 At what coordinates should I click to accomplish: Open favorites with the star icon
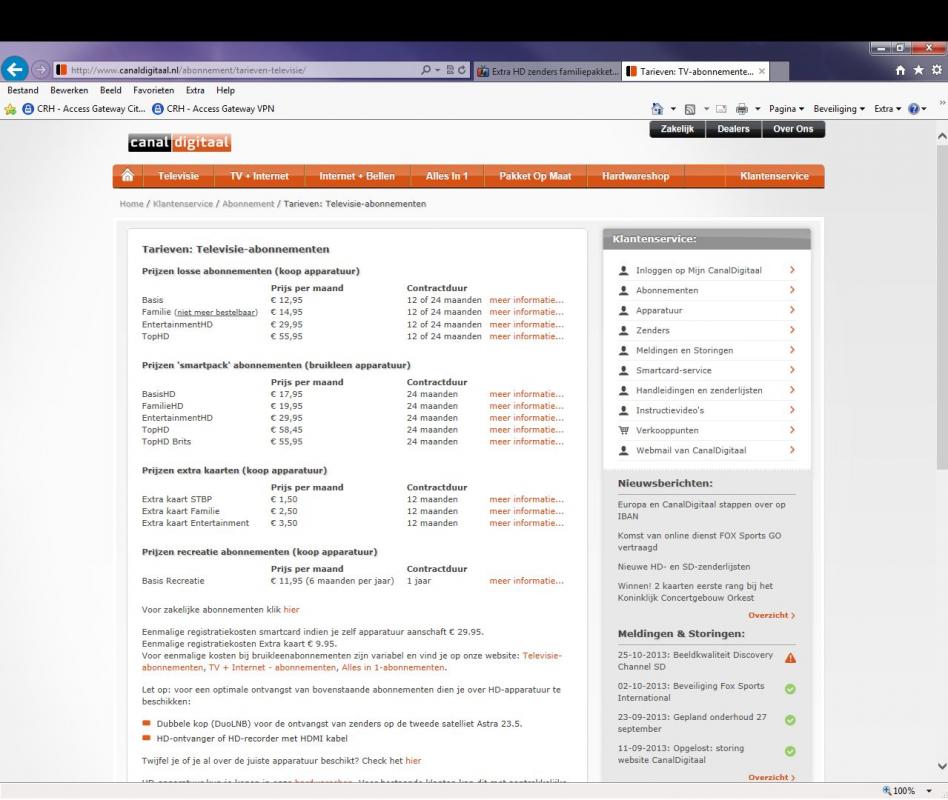pyautogui.click(x=918, y=70)
